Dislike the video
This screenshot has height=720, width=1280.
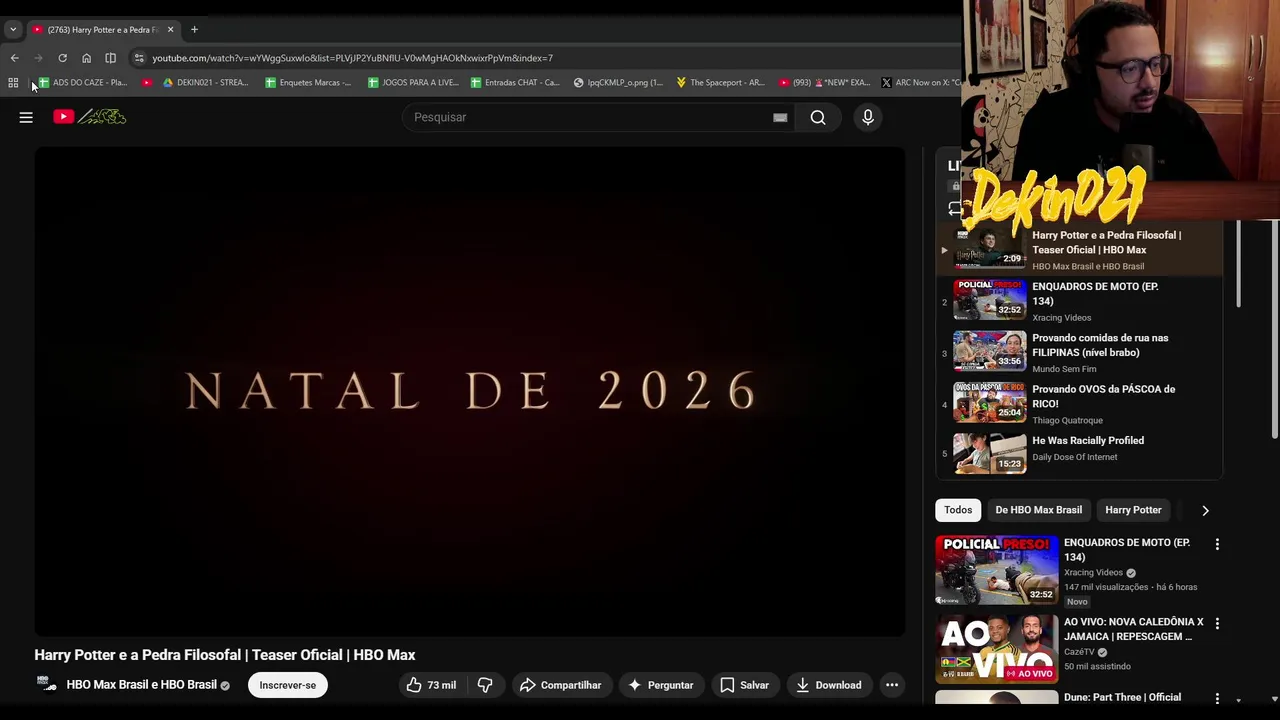click(485, 685)
